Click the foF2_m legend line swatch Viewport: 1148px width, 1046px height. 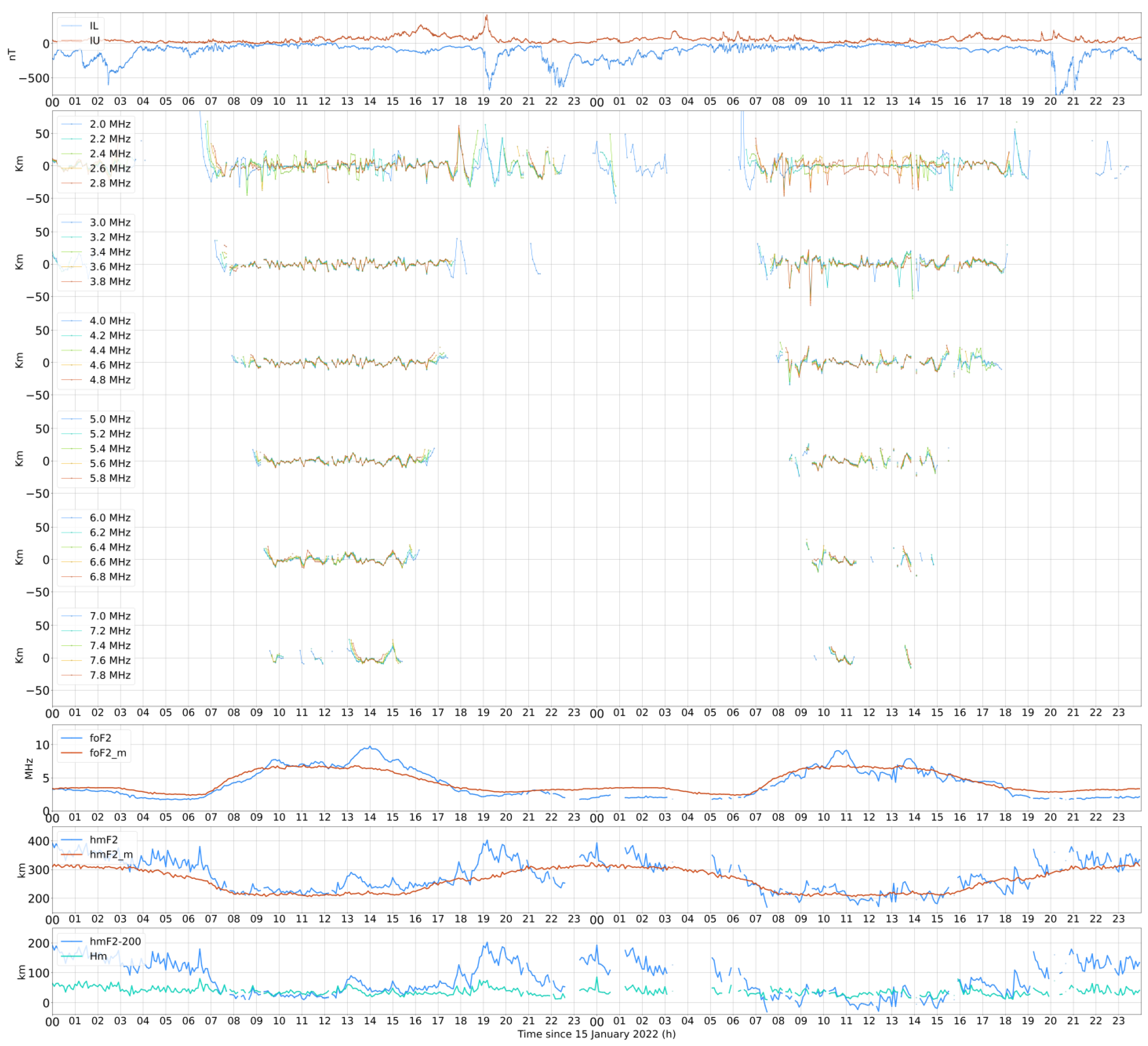[72, 753]
